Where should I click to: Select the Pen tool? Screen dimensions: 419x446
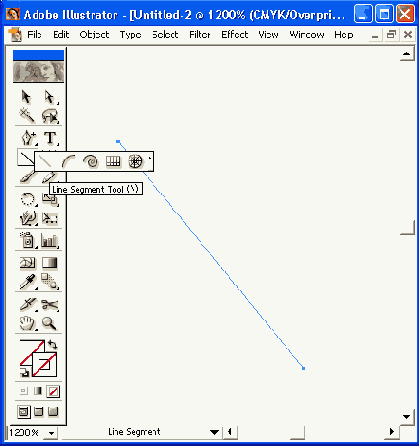[x=28, y=137]
